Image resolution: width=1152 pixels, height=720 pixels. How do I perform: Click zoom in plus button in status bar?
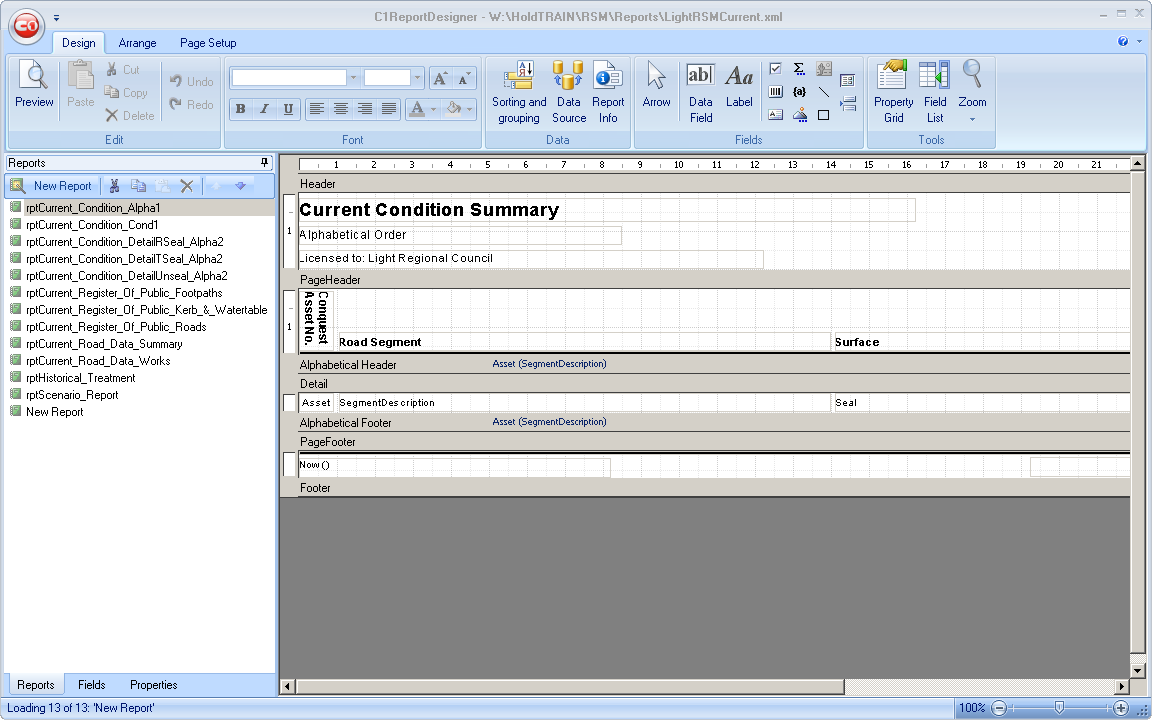(1120, 708)
